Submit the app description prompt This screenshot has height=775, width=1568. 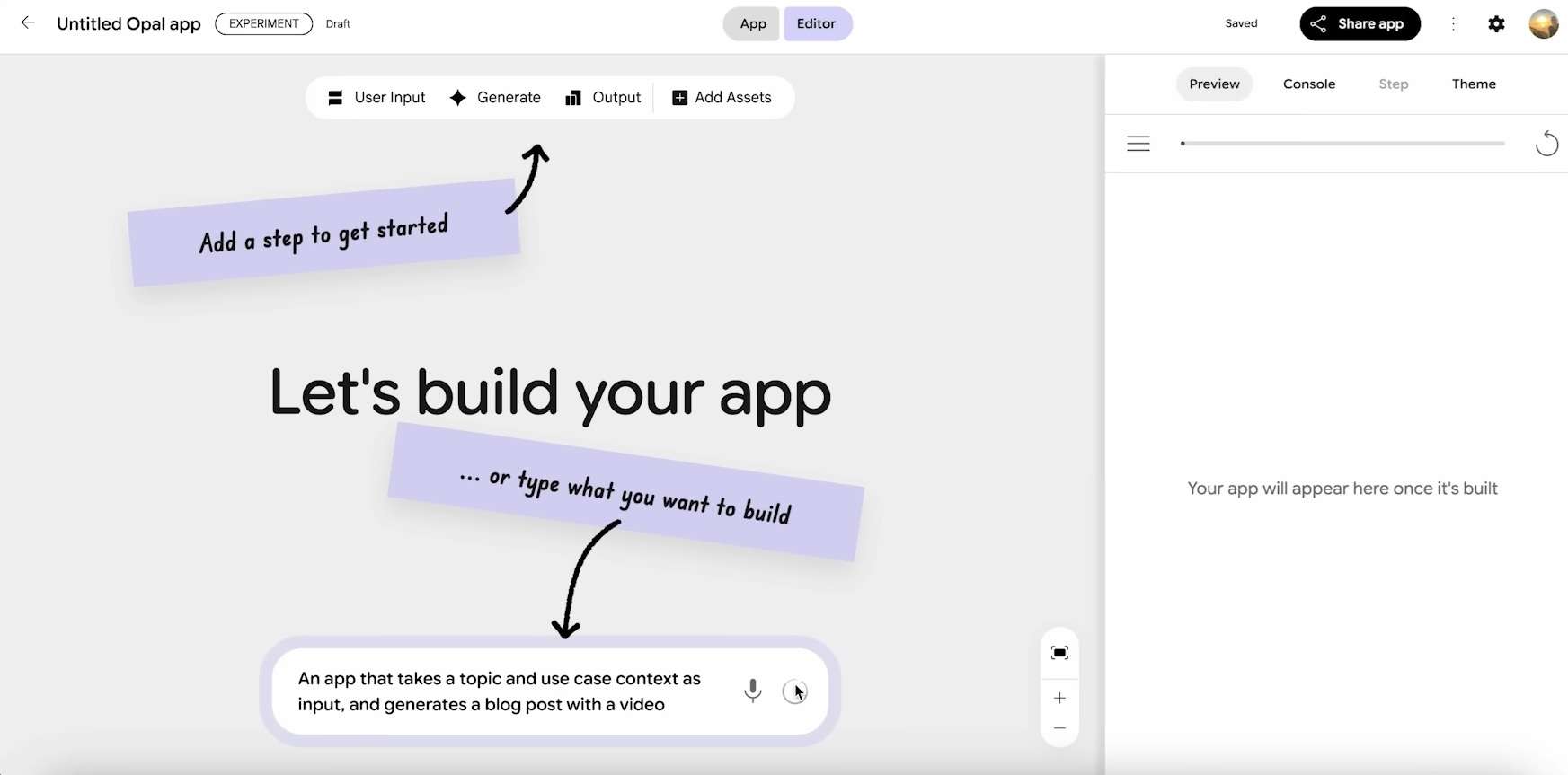click(794, 691)
